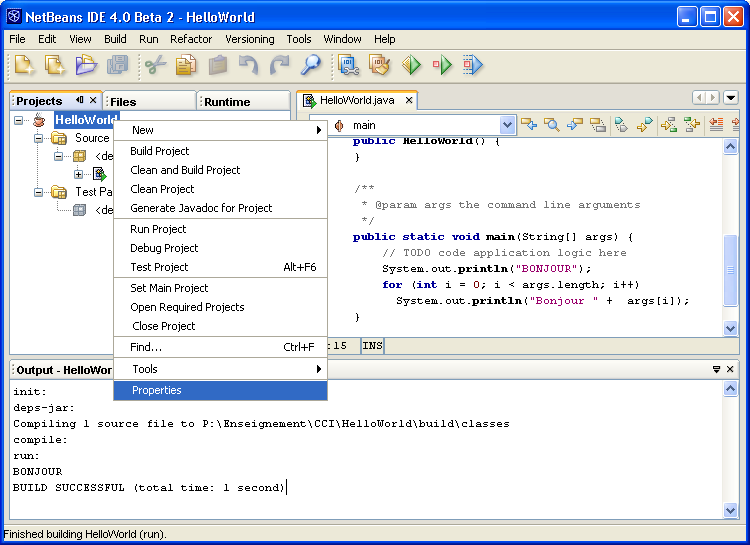Choose Build Project from context menu

coord(221,151)
